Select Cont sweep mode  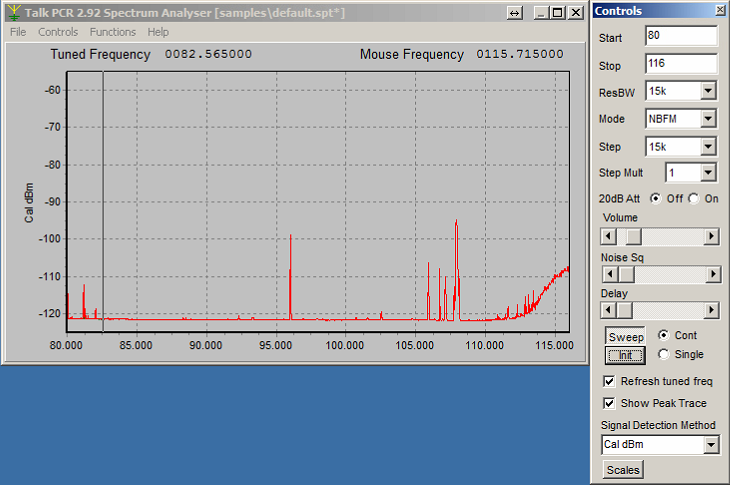[x=663, y=335]
